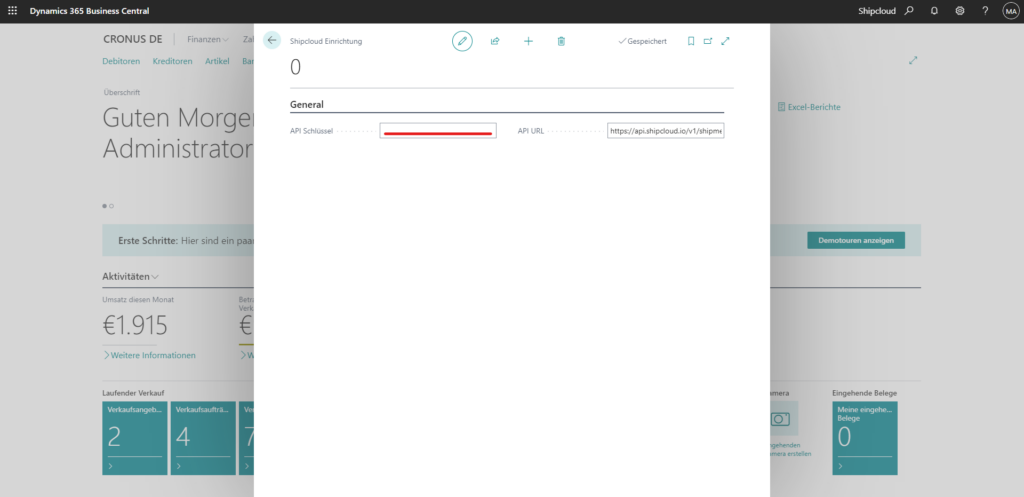Create a new record with the plus icon
This screenshot has height=497, width=1024.
click(x=528, y=41)
